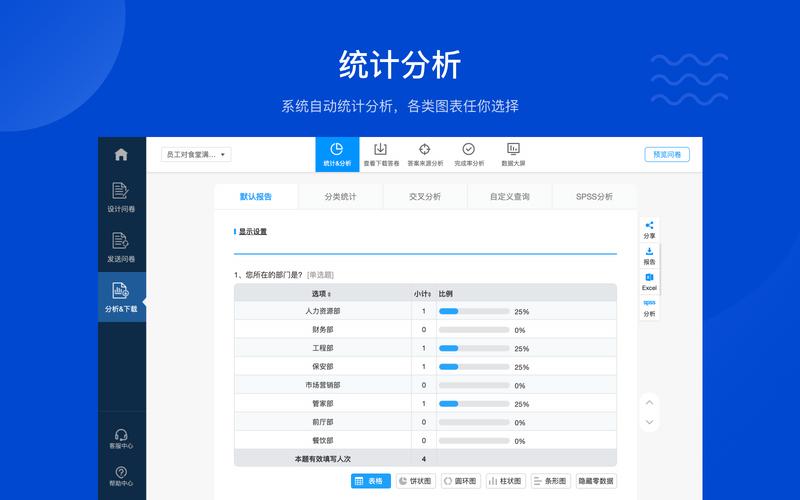Select the SPSS分析 tab
Image resolution: width=800 pixels, height=500 pixels.
tap(594, 196)
